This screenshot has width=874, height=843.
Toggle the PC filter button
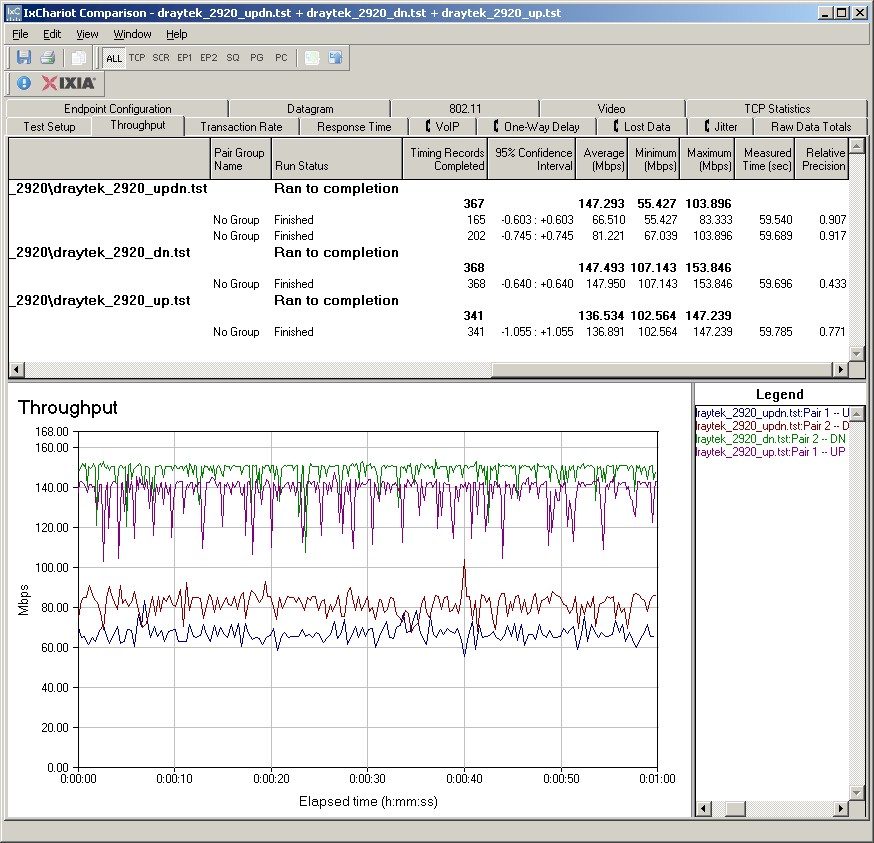[x=281, y=57]
